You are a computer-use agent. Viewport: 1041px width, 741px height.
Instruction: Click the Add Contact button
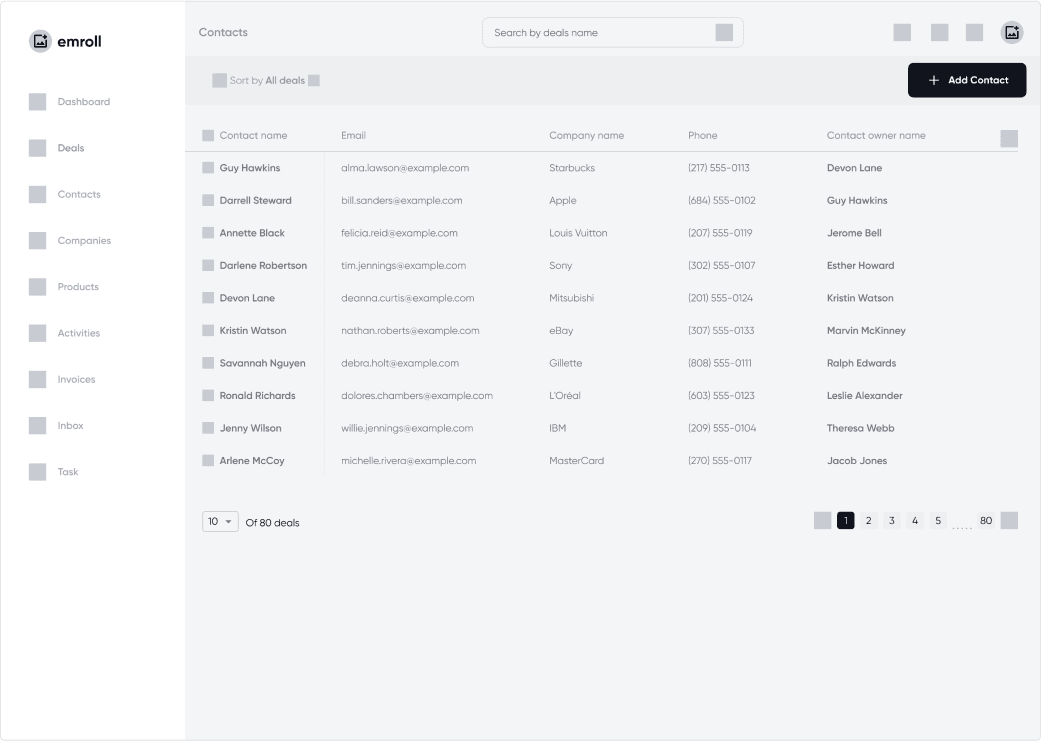pyautogui.click(x=966, y=80)
